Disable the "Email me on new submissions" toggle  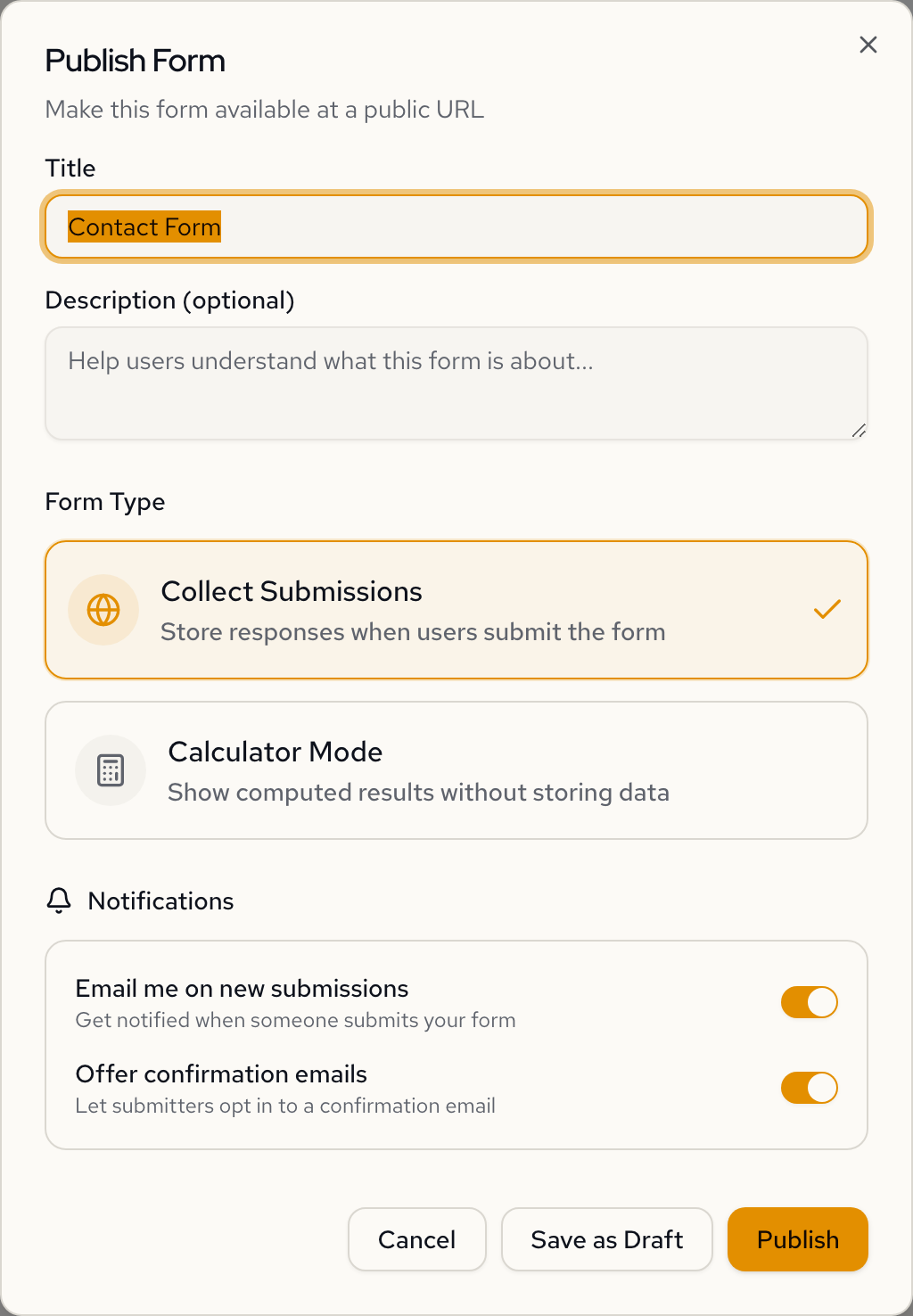click(x=809, y=1002)
